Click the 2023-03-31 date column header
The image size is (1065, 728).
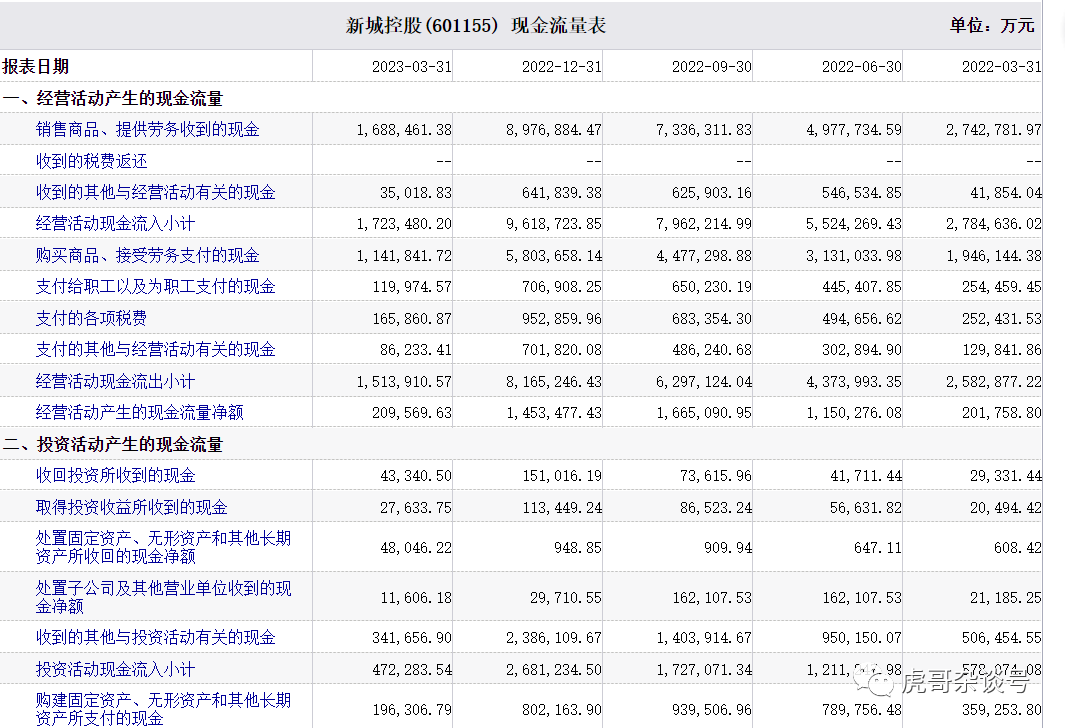tap(412, 67)
